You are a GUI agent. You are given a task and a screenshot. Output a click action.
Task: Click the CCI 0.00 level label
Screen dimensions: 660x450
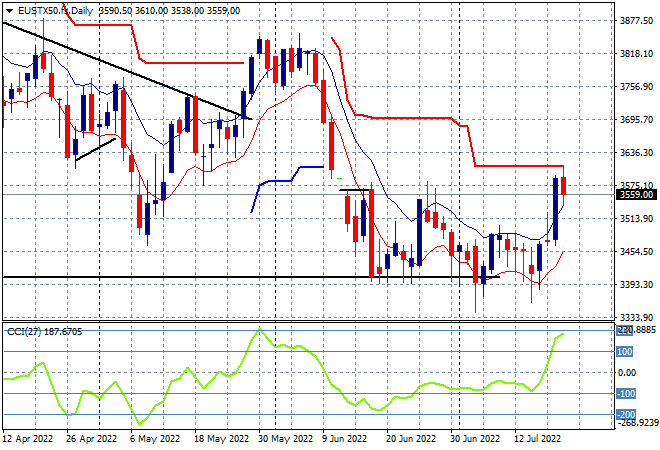[x=627, y=373]
